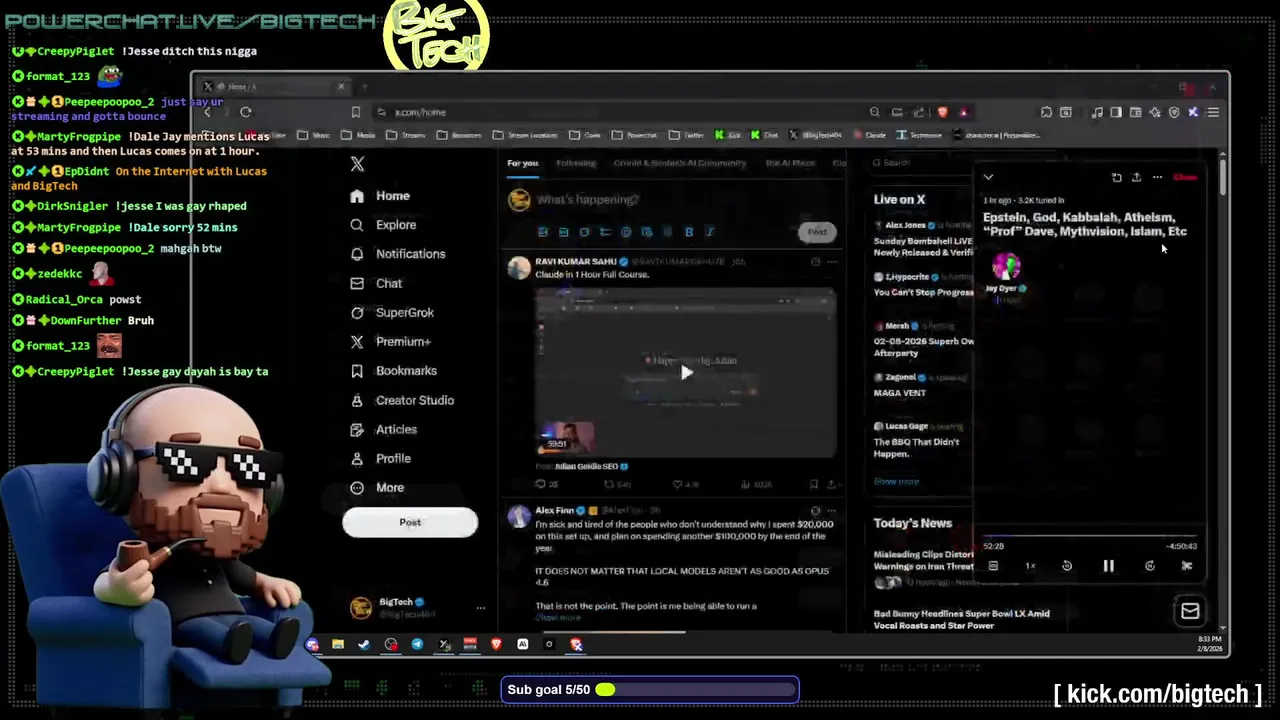The width and height of the screenshot is (1280, 720).
Task: Click the bold B icon in composer
Action: coord(689,232)
